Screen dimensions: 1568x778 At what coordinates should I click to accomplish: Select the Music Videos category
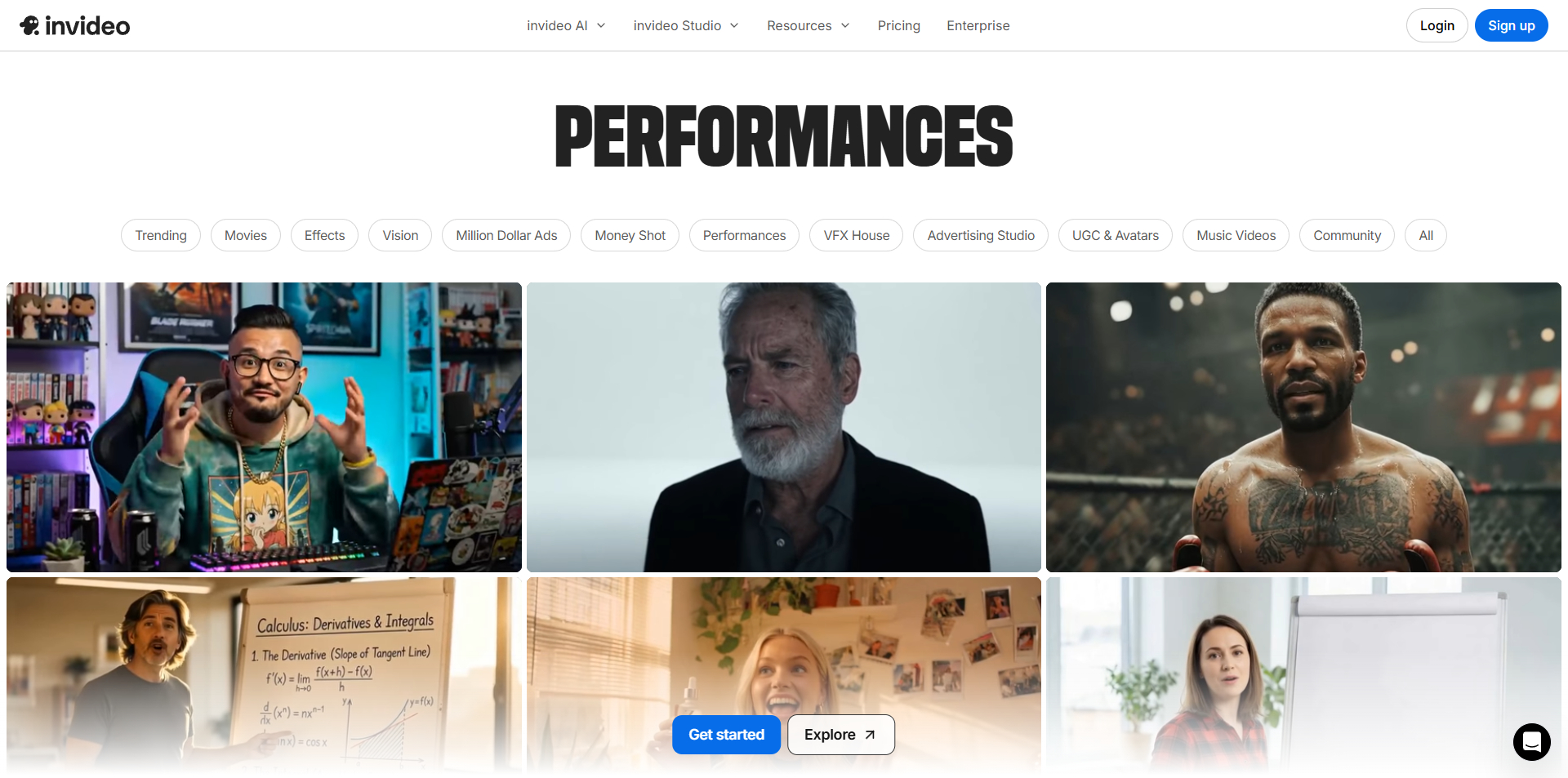tap(1236, 235)
